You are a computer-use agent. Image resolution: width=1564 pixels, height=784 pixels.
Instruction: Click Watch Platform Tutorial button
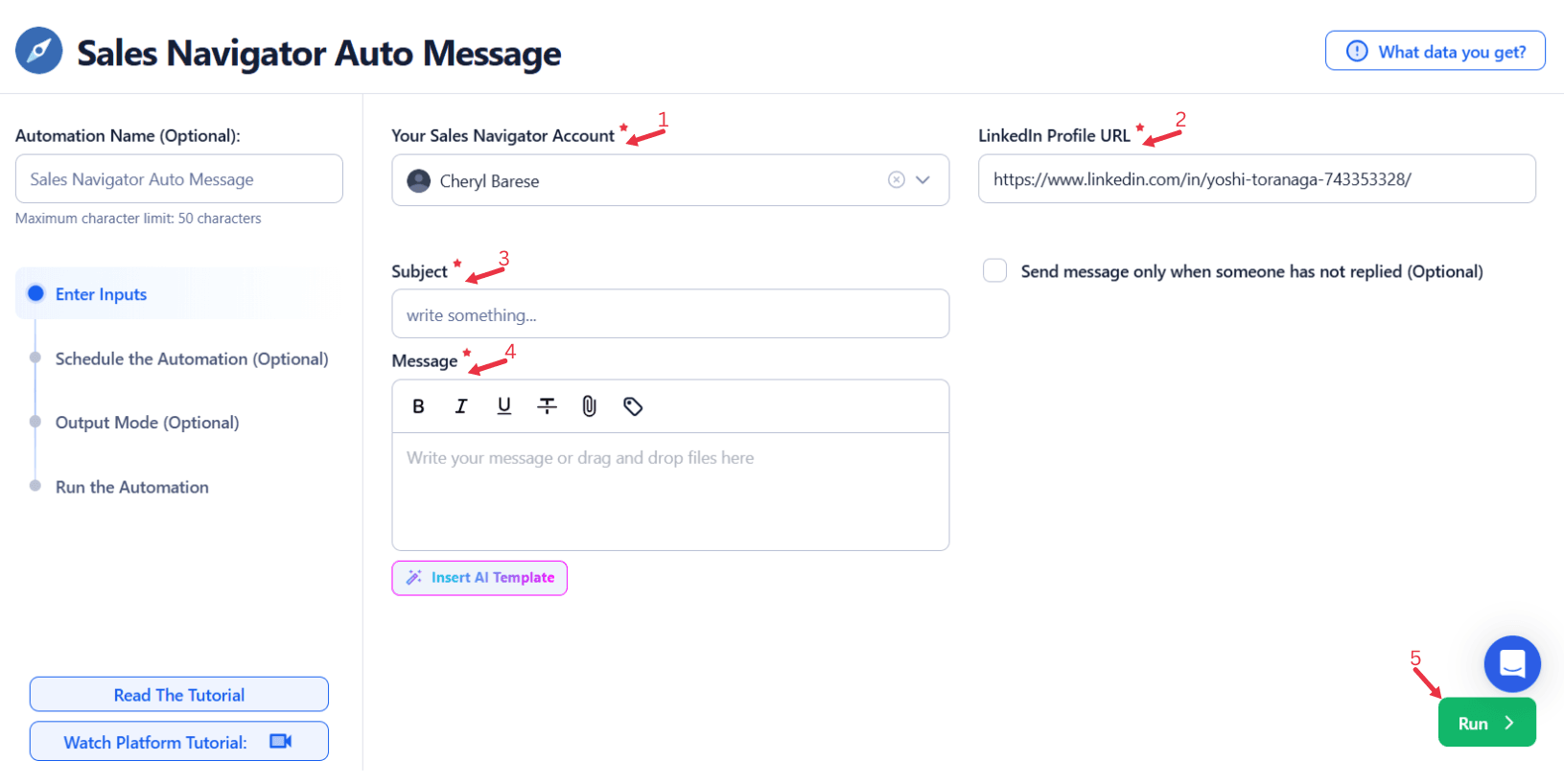point(179,742)
